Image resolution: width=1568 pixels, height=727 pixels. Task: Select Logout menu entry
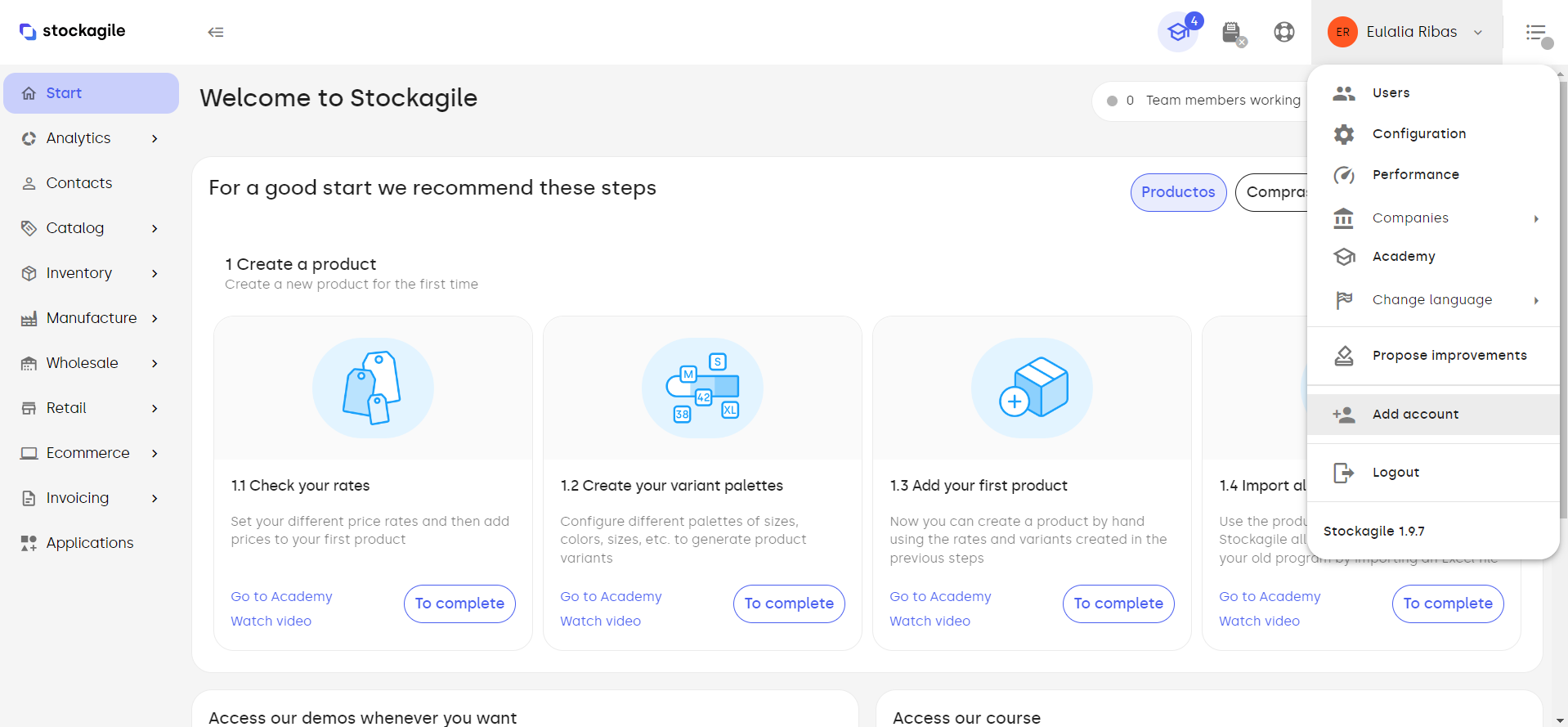1433,473
